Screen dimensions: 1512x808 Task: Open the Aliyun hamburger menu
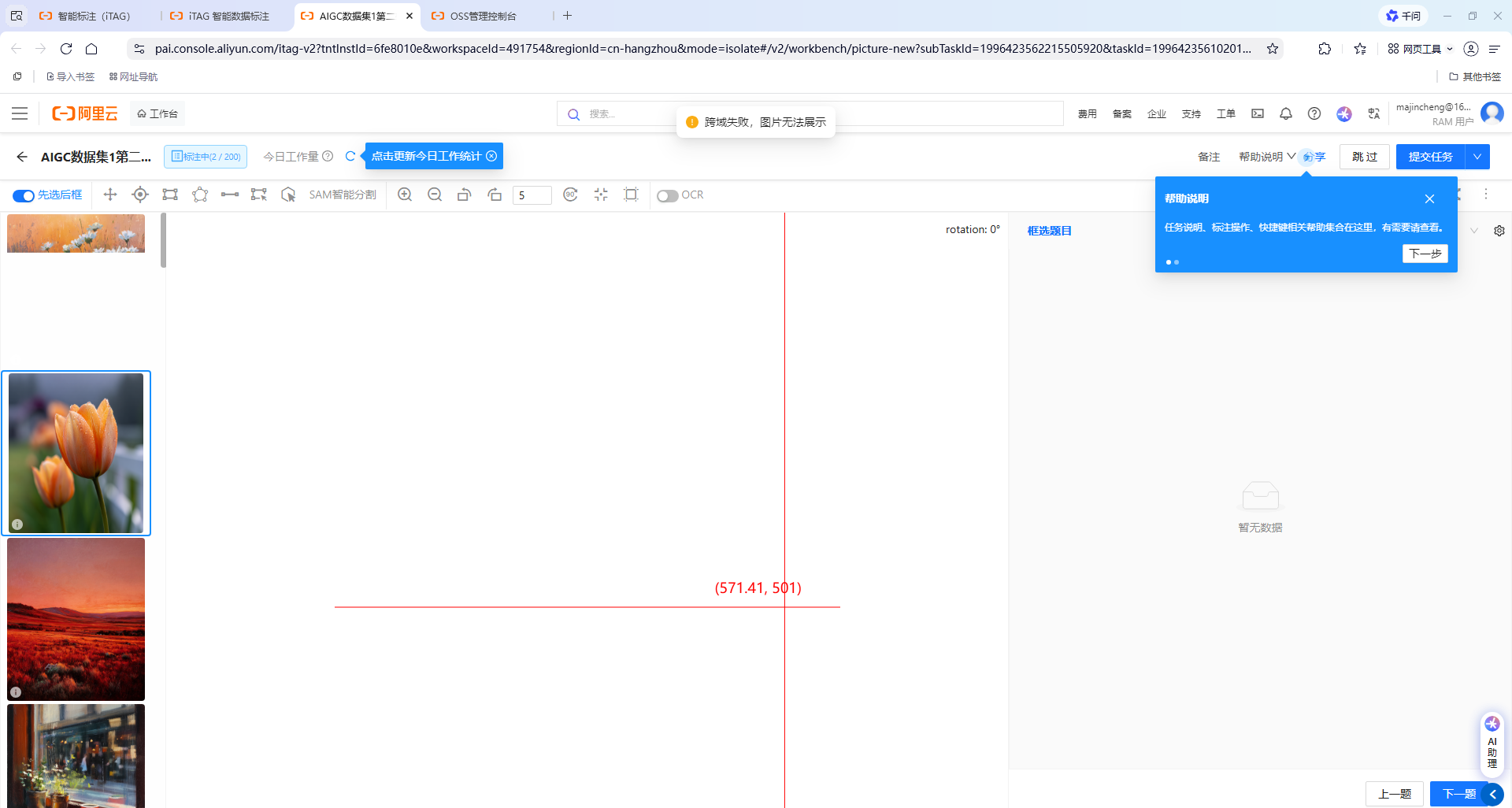pyautogui.click(x=20, y=113)
